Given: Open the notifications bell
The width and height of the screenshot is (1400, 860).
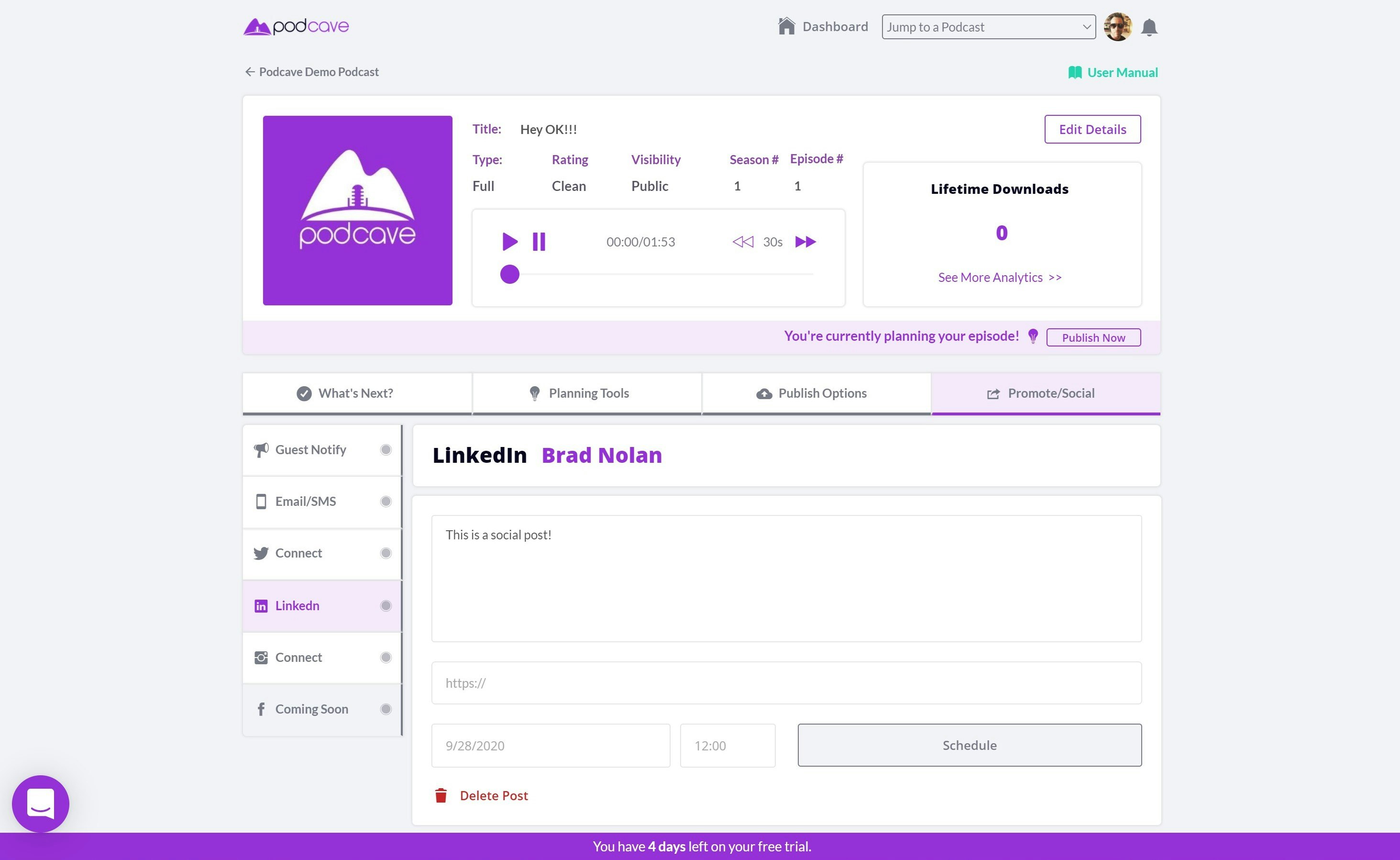Looking at the screenshot, I should pyautogui.click(x=1149, y=27).
